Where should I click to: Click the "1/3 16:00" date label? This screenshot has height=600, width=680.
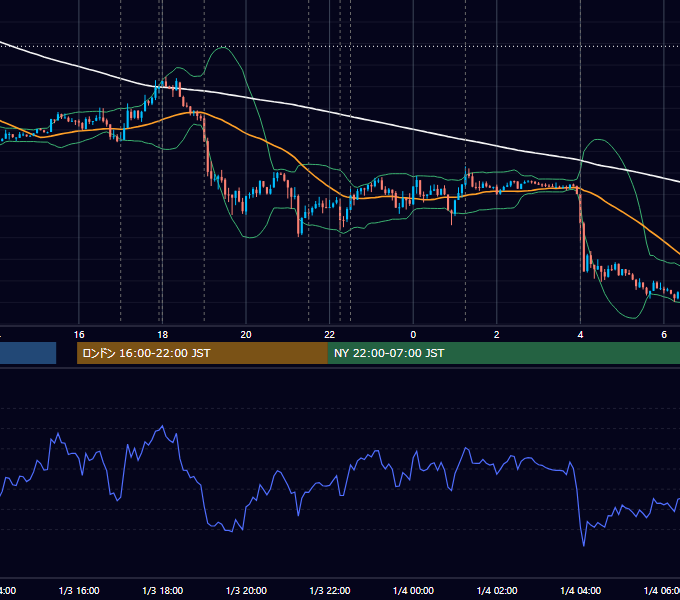[x=79, y=590]
